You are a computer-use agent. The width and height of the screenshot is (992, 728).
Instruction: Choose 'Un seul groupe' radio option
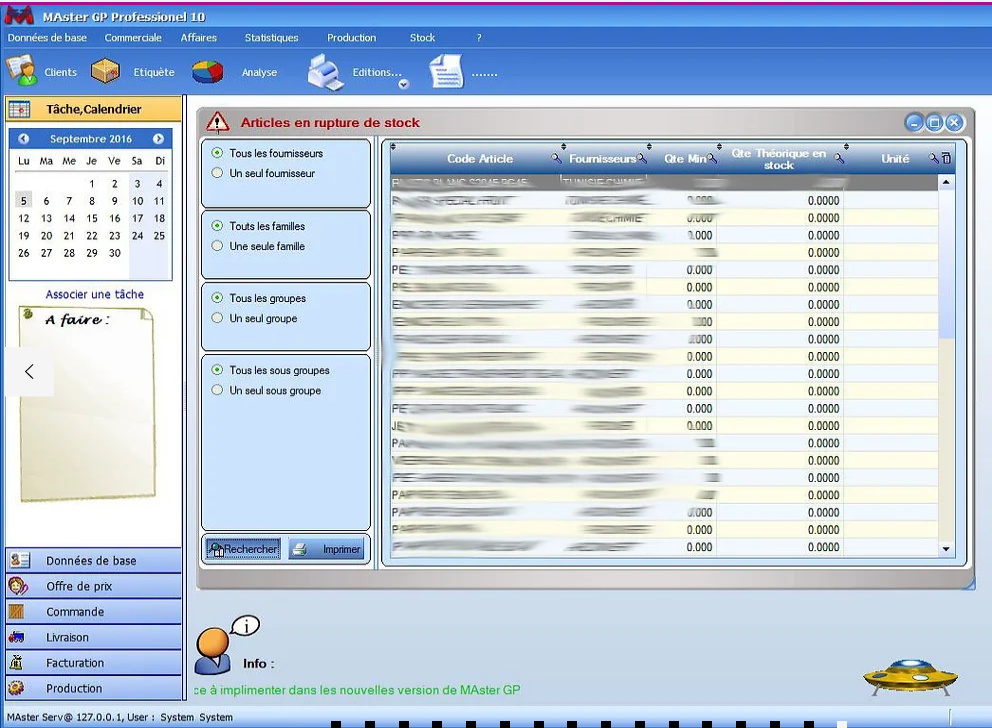point(217,318)
